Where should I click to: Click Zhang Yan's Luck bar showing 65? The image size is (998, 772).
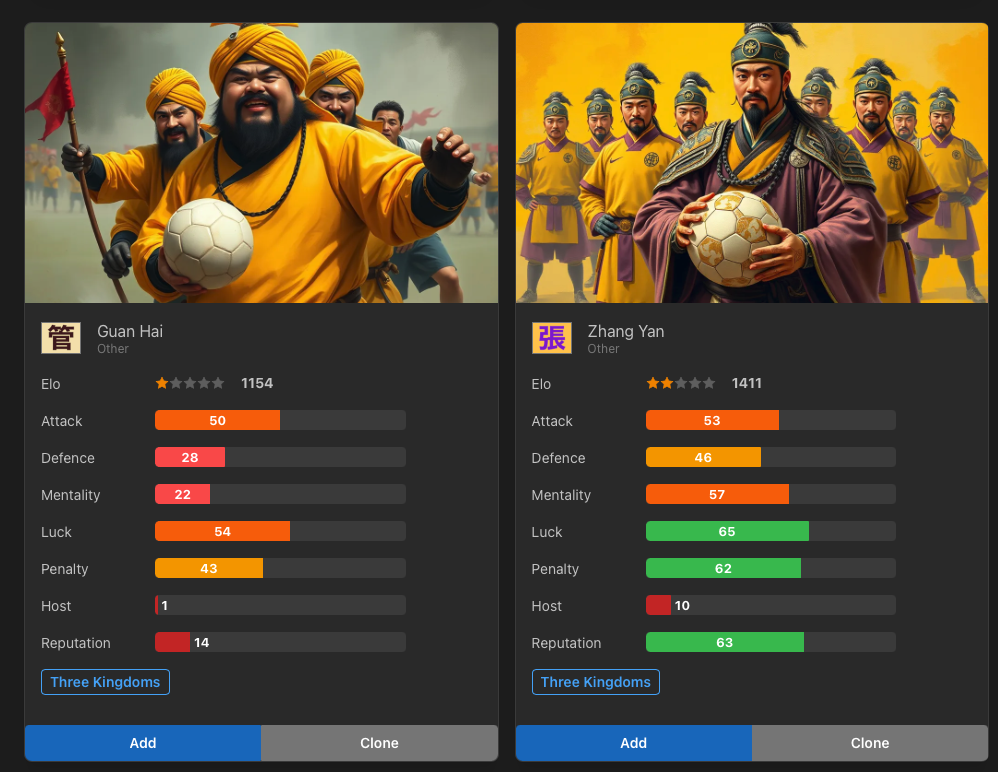point(771,531)
